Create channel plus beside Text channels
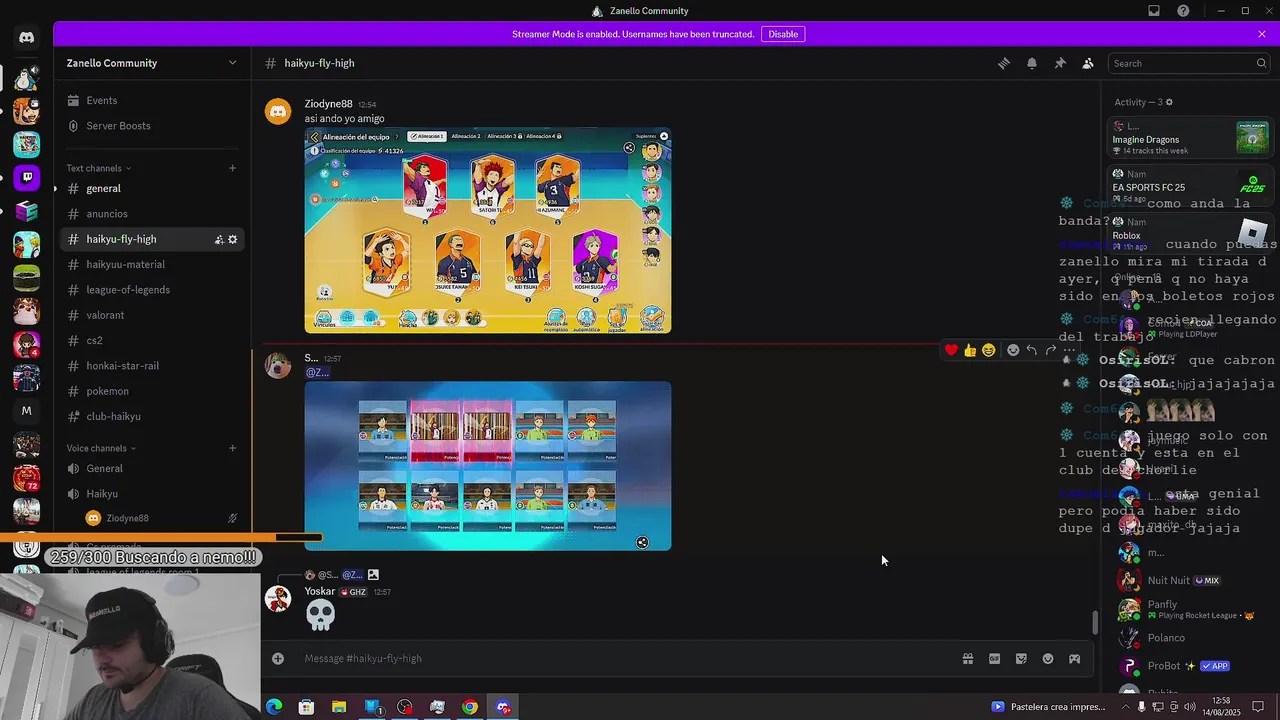The height and width of the screenshot is (720, 1280). [x=232, y=168]
